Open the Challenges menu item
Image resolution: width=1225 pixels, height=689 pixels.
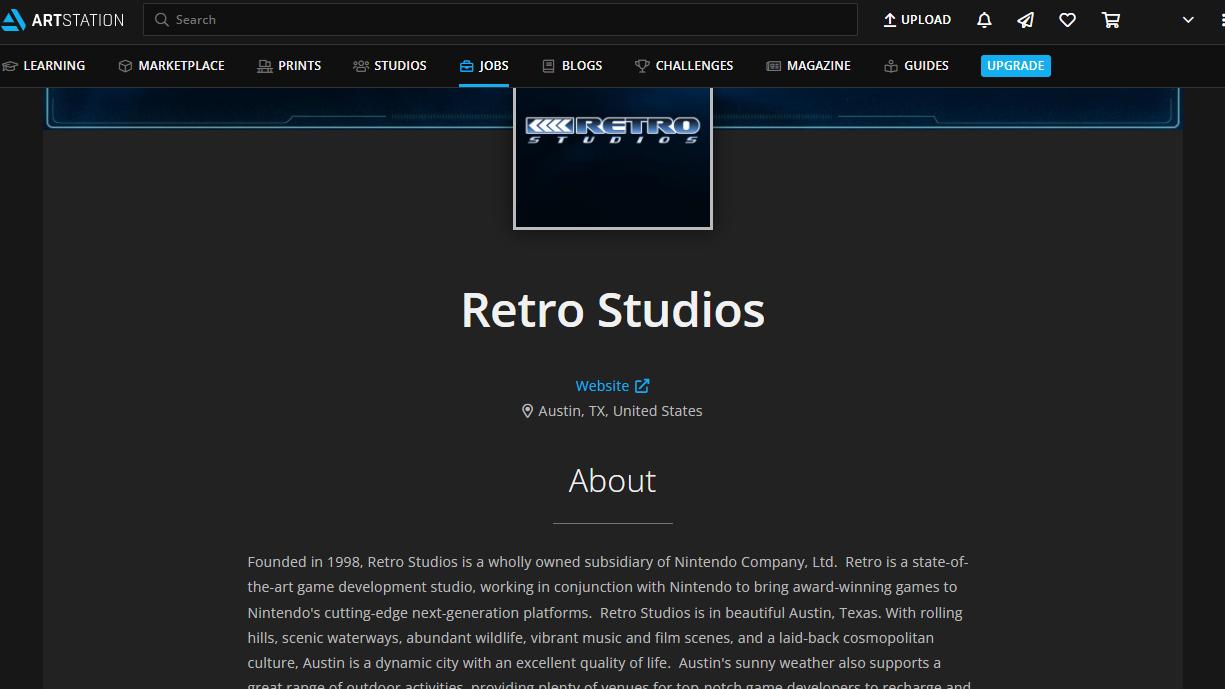pos(684,66)
